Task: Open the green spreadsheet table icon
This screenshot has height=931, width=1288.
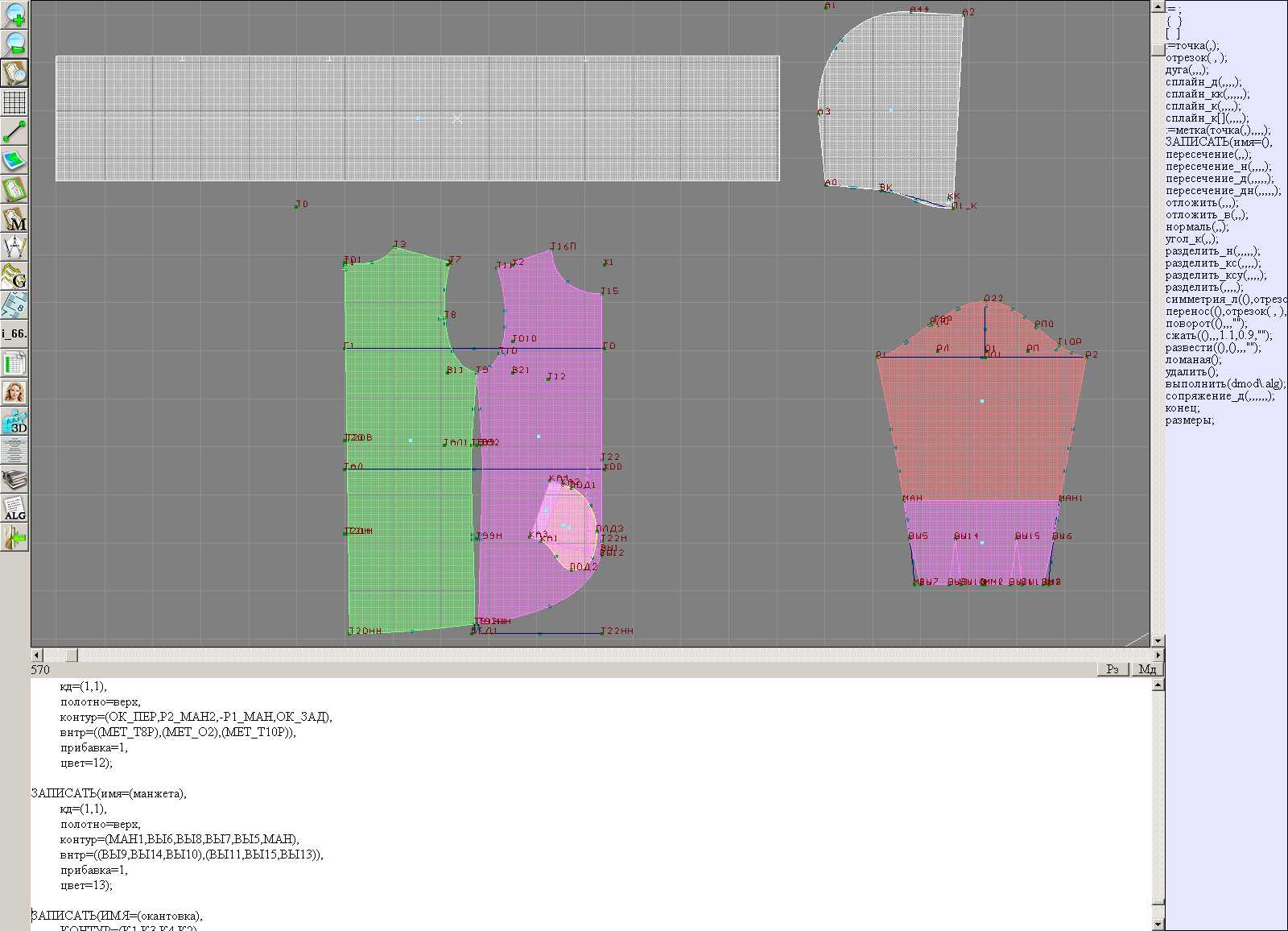Action: [14, 364]
